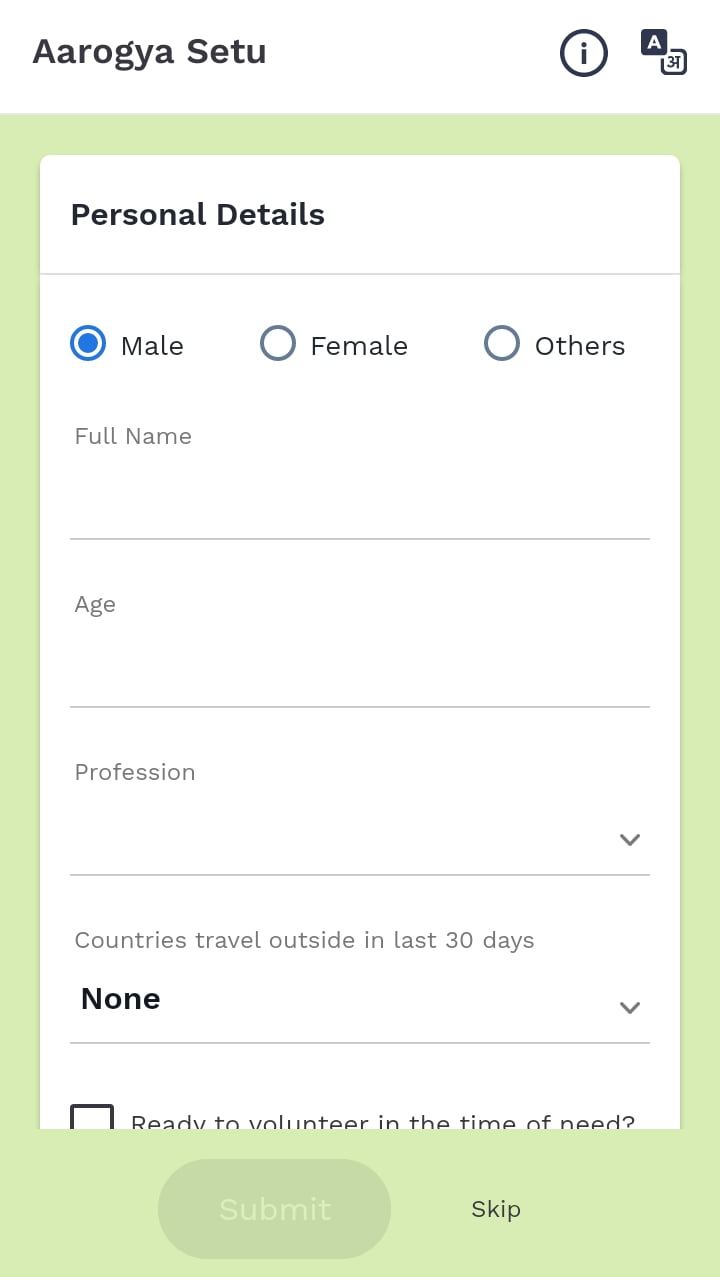
Task: Focus the Full Name input field
Action: [x=360, y=500]
